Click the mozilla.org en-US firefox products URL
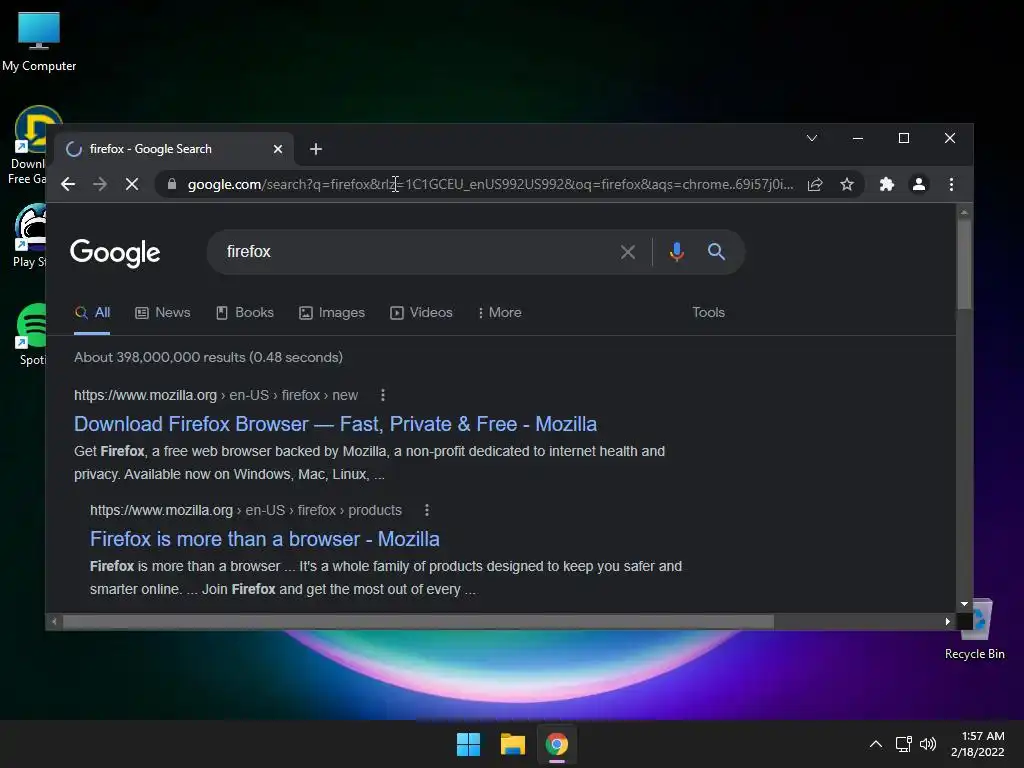Screen dimensions: 1024x768 (x=246, y=510)
